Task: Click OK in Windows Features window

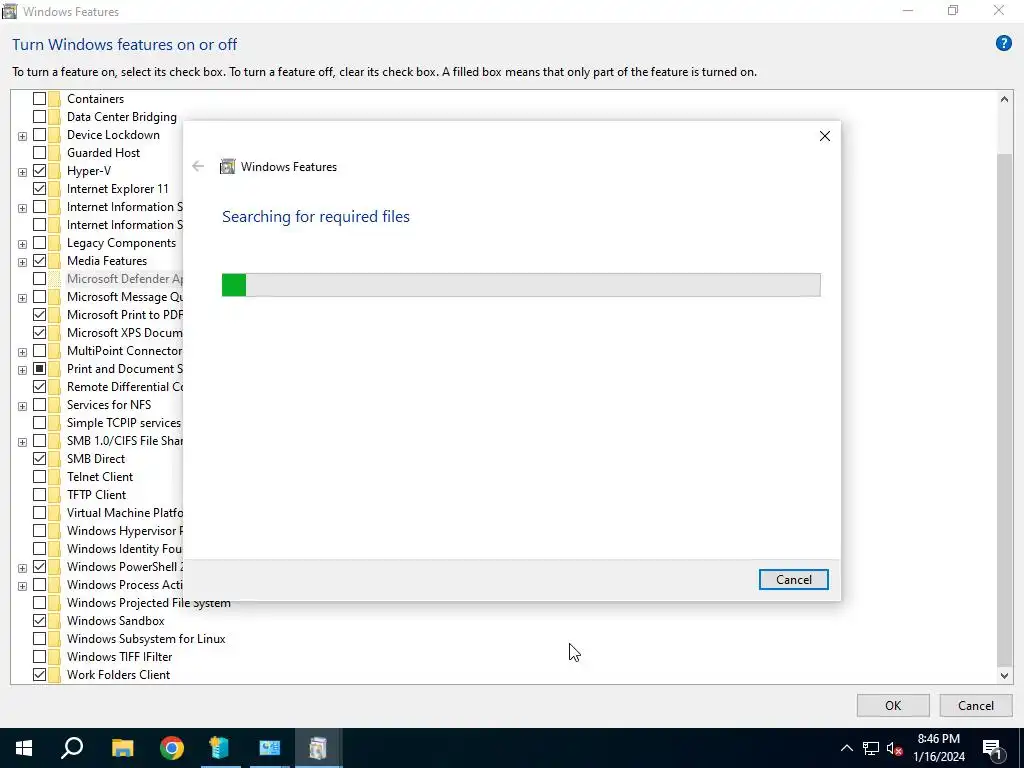Action: 893,705
